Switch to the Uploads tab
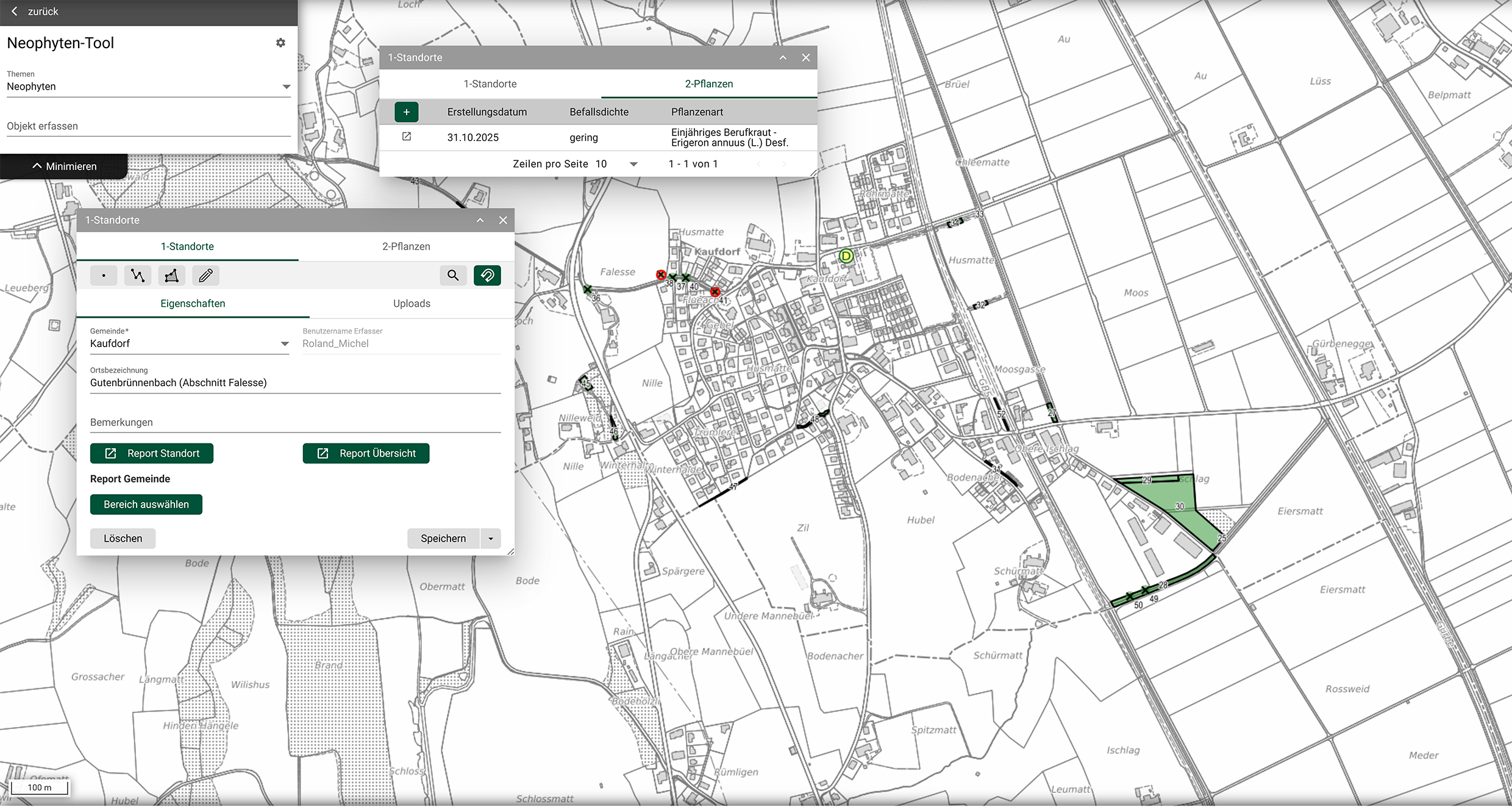This screenshot has height=807, width=1512. click(x=412, y=304)
